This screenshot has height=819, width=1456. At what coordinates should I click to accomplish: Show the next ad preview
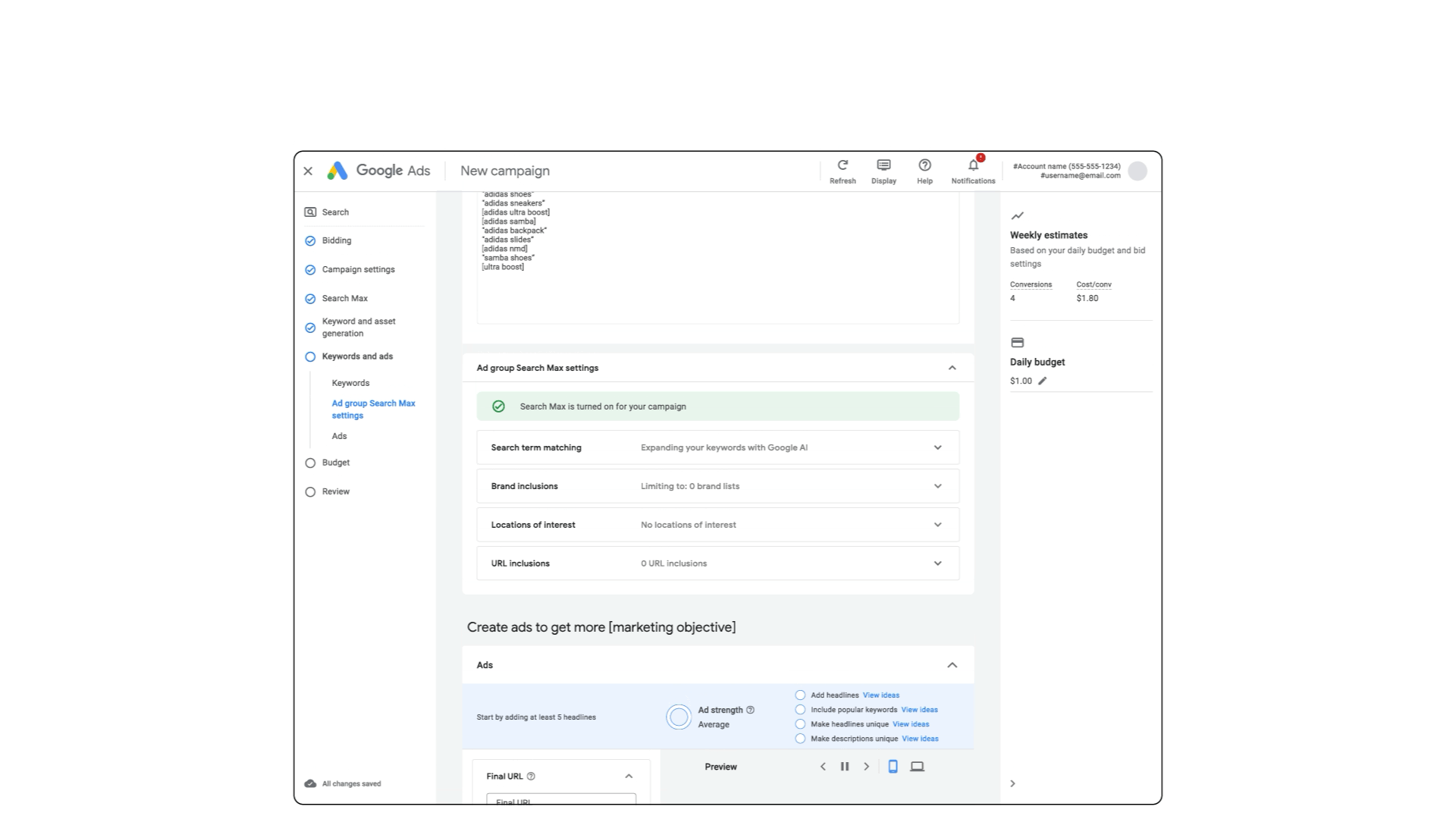[x=867, y=767]
